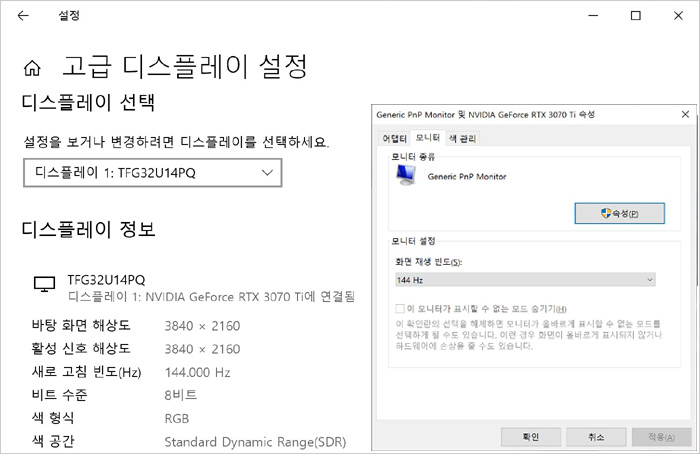The image size is (700, 454).
Task: Click the 적용(A) button
Action: (661, 437)
